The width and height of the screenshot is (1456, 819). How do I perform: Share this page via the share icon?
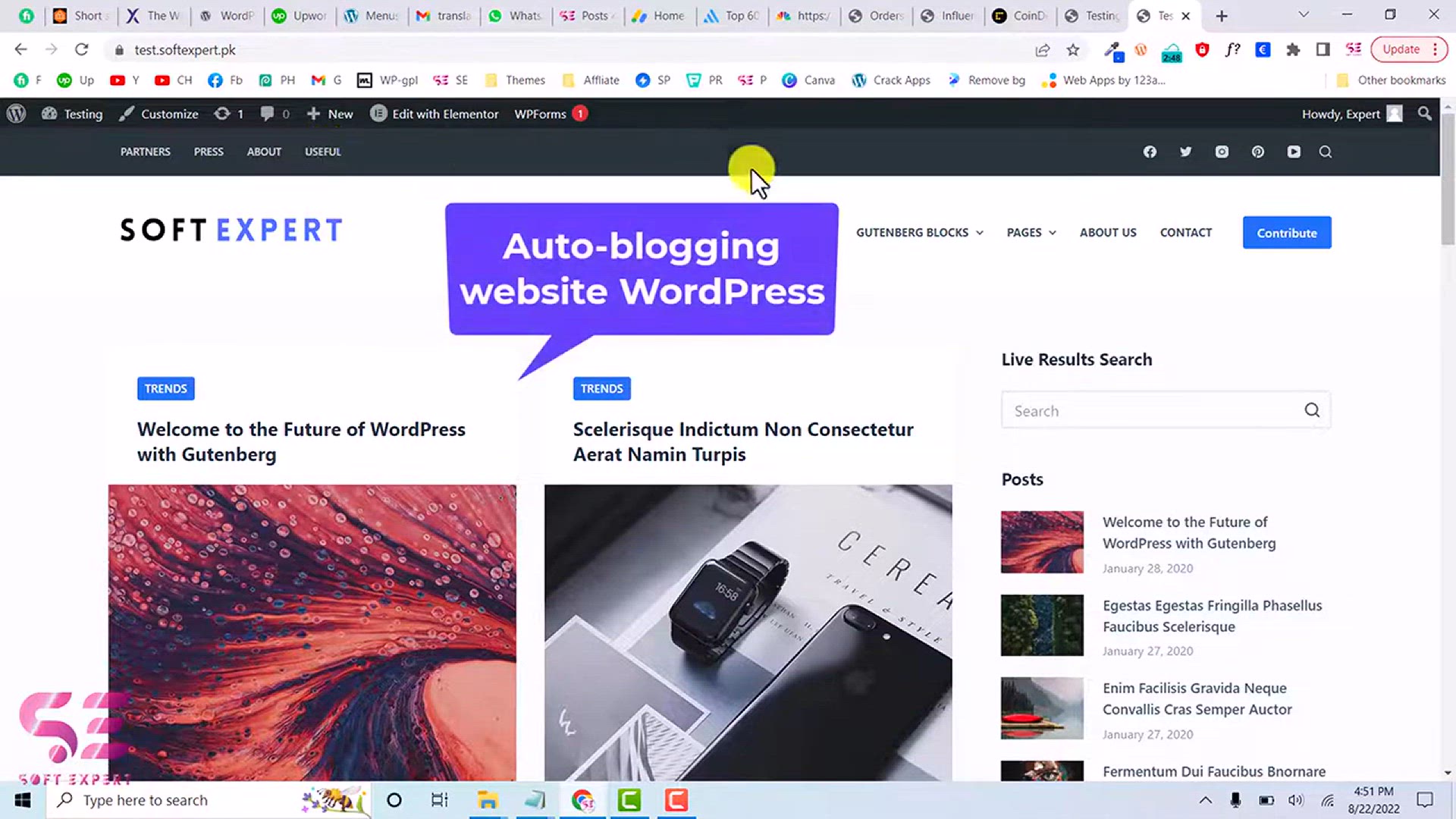[1043, 50]
